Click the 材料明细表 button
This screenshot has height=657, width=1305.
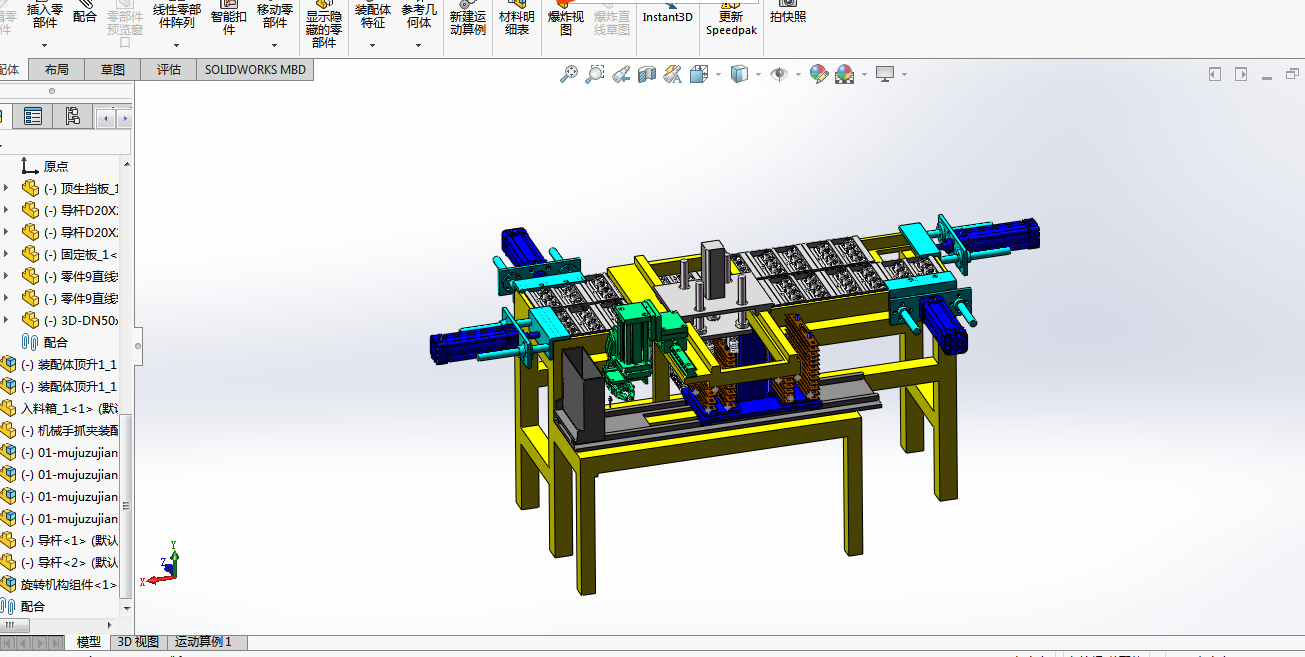click(x=517, y=23)
